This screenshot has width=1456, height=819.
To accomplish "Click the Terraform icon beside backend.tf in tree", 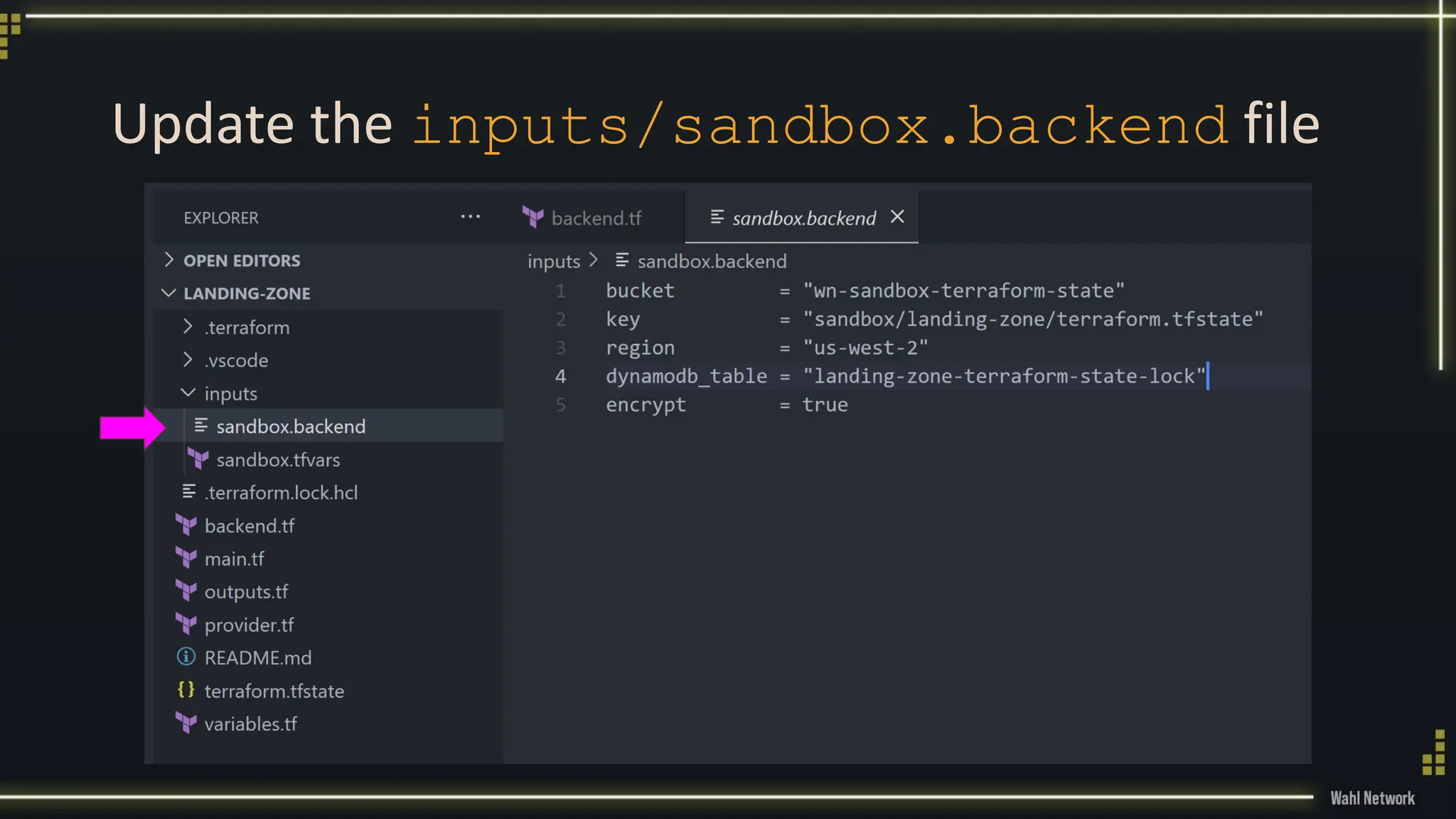I will coord(186,525).
